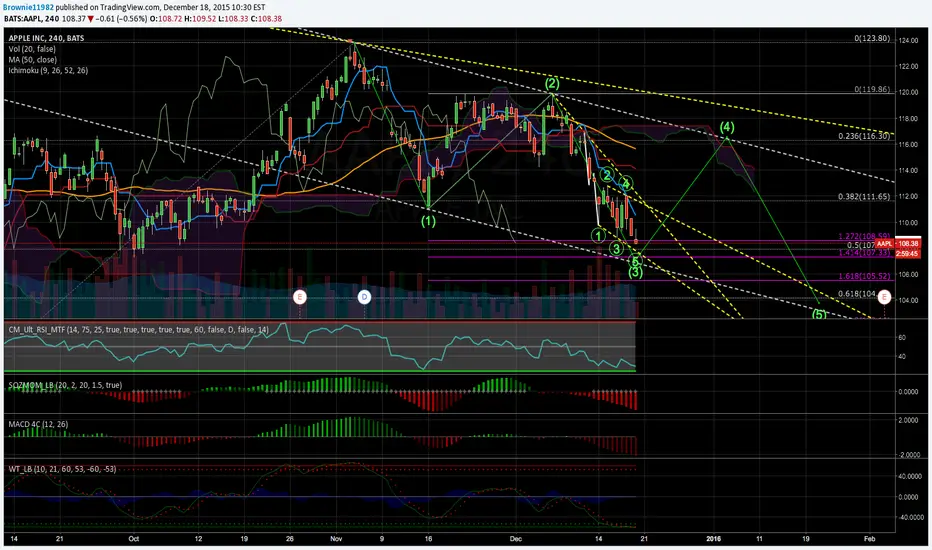Select the Fibonacci level 0(119.86) label
Image resolution: width=932 pixels, height=550 pixels.
[x=872, y=89]
